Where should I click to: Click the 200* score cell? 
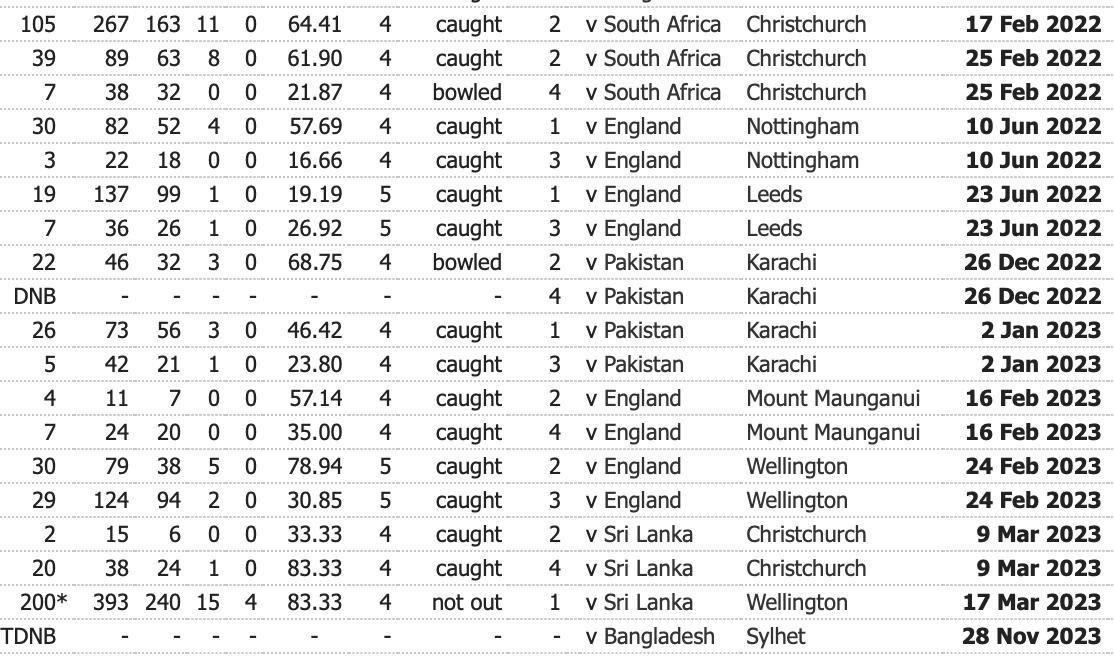click(42, 603)
